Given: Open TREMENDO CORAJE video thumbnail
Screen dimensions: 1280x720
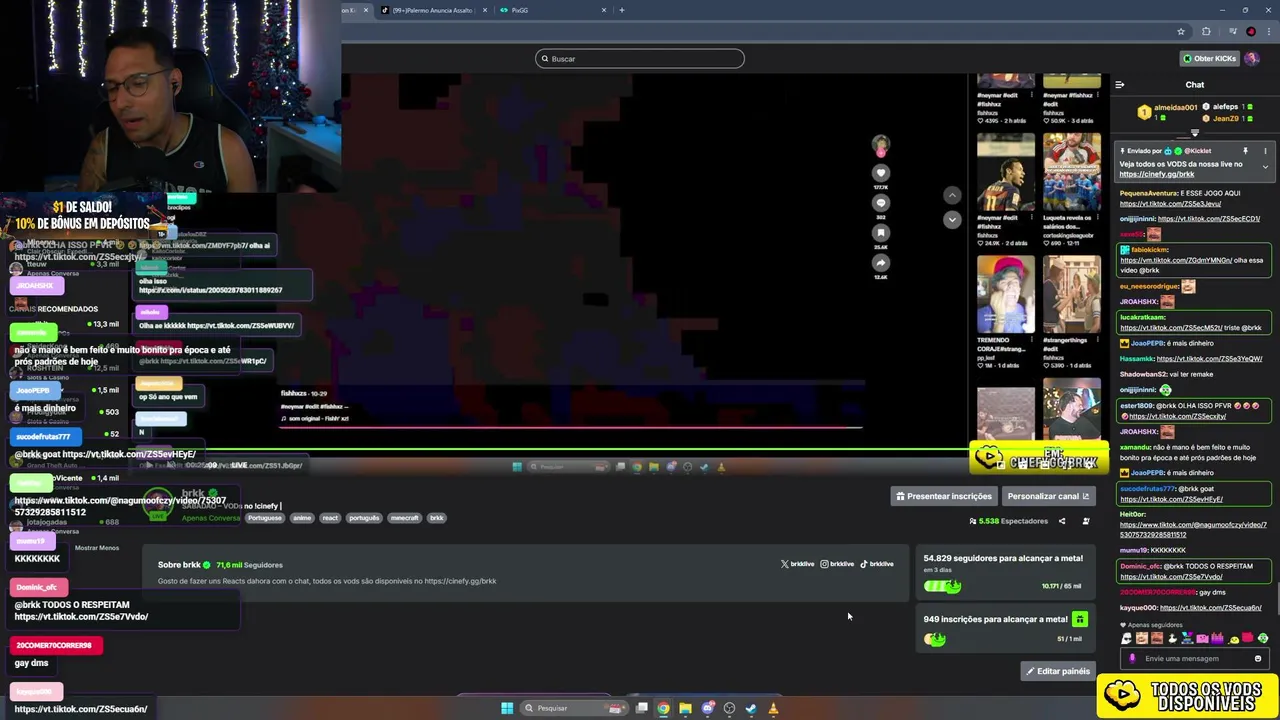Looking at the screenshot, I should pyautogui.click(x=1006, y=295).
